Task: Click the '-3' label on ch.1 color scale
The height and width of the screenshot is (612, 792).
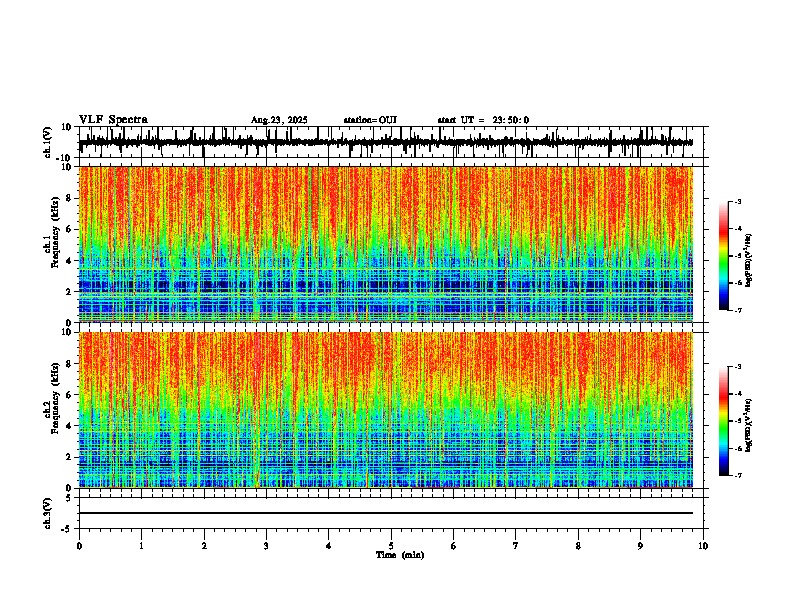Action: click(738, 202)
